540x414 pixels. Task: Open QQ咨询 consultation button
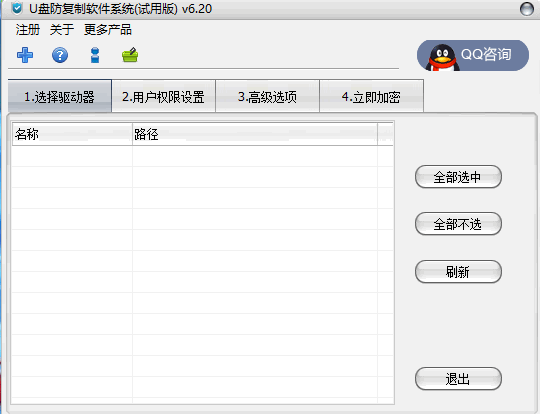click(x=473, y=55)
